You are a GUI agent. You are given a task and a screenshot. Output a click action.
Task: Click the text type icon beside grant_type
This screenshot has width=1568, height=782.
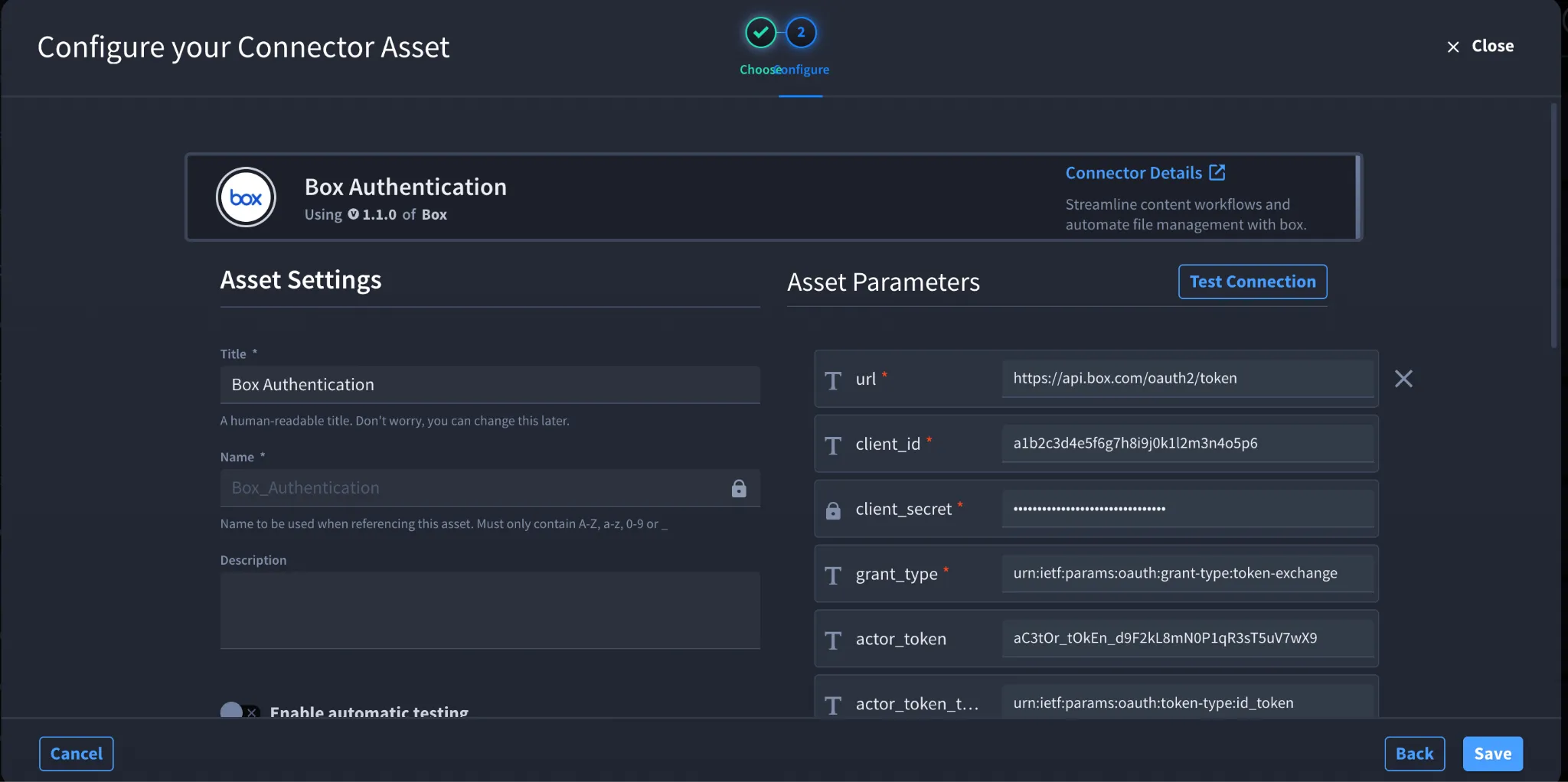tap(833, 575)
